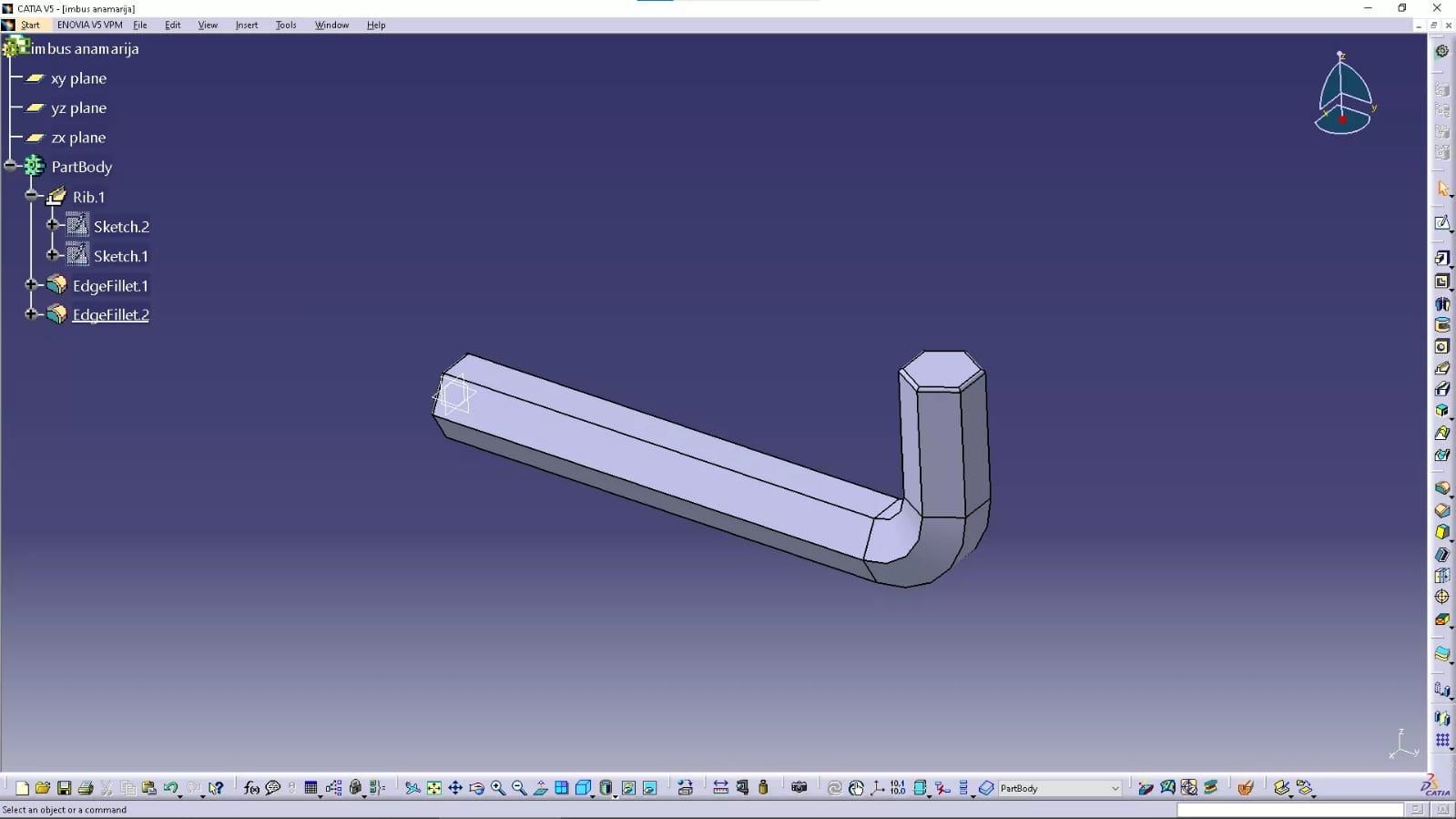Expand the Sketch.2 tree node
Viewport: 1456px width, 819px height.
[53, 225]
